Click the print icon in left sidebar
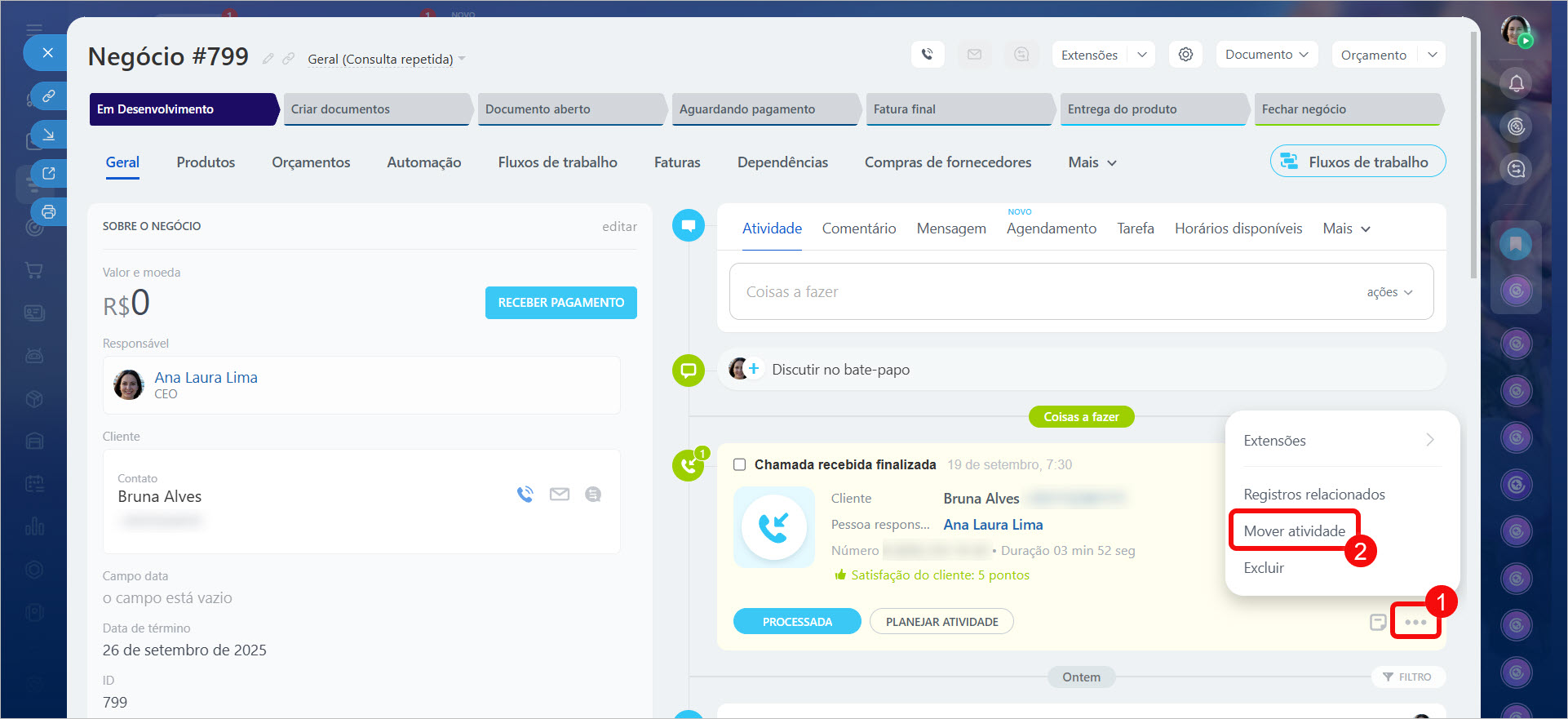Screen dimensions: 1568x719 (49, 212)
